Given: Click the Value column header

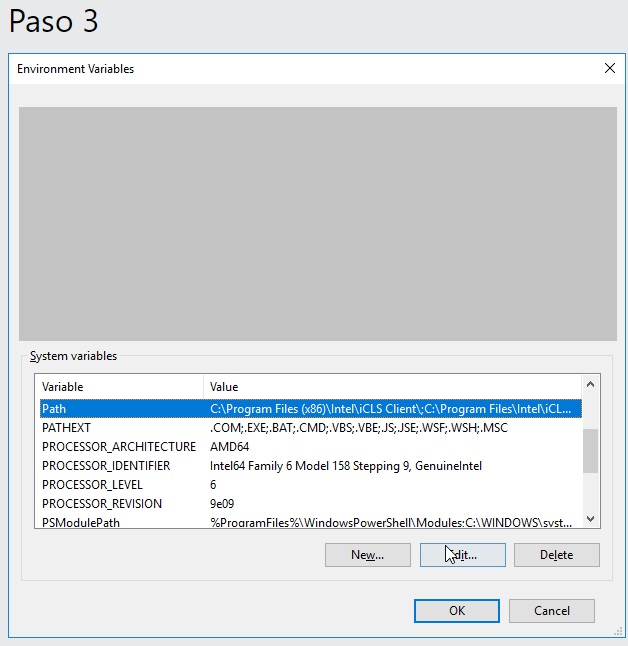Looking at the screenshot, I should 390,387.
